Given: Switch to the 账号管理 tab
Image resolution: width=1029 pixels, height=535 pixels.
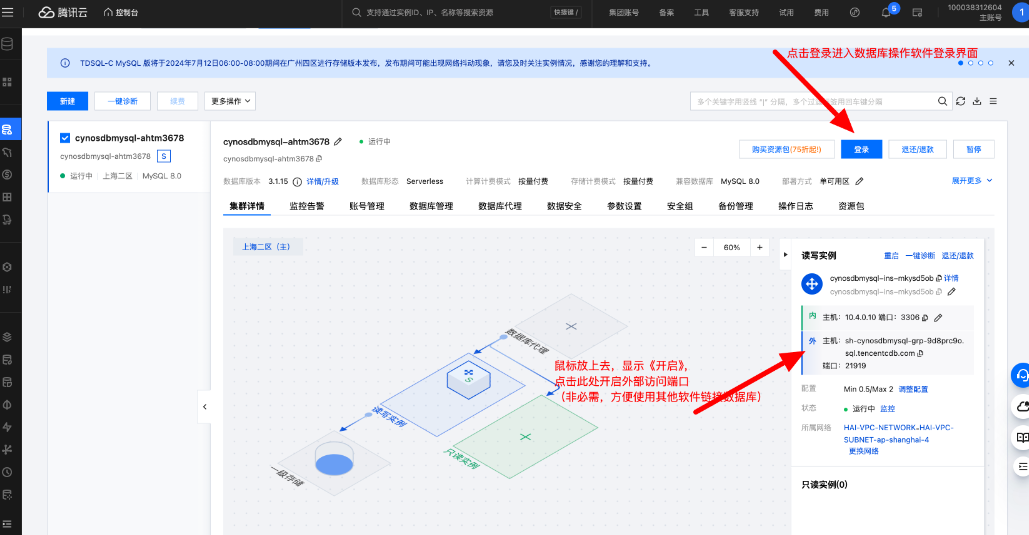Looking at the screenshot, I should (367, 206).
